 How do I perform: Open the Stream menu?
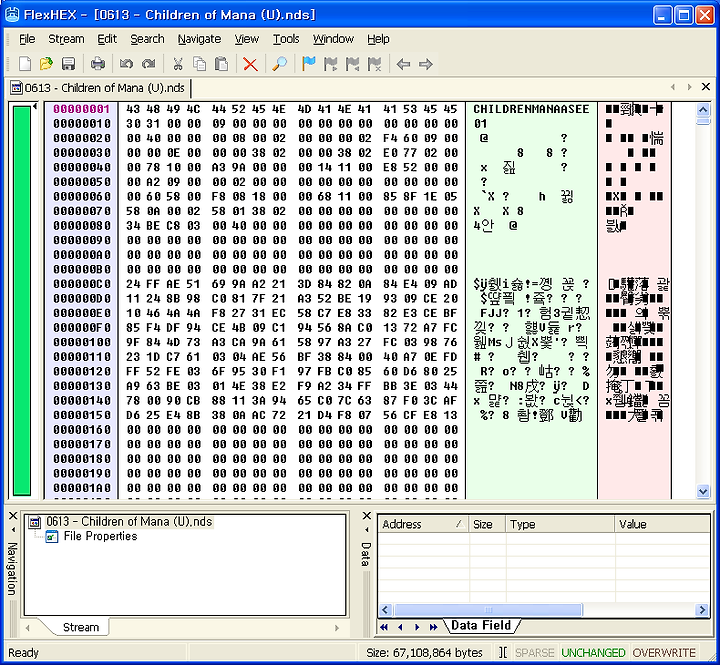tap(66, 39)
